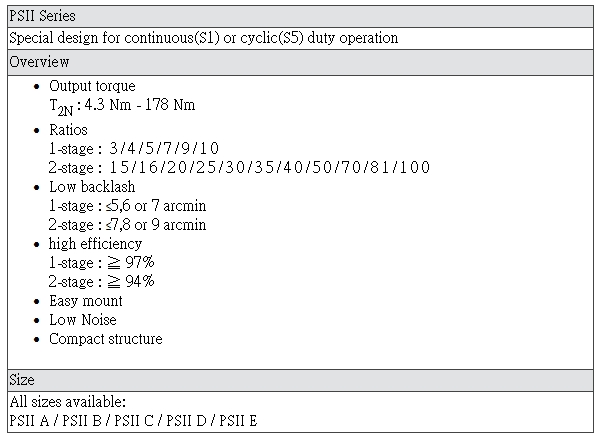Click the Low Noise bullet item
The image size is (596, 437).
pos(83,320)
